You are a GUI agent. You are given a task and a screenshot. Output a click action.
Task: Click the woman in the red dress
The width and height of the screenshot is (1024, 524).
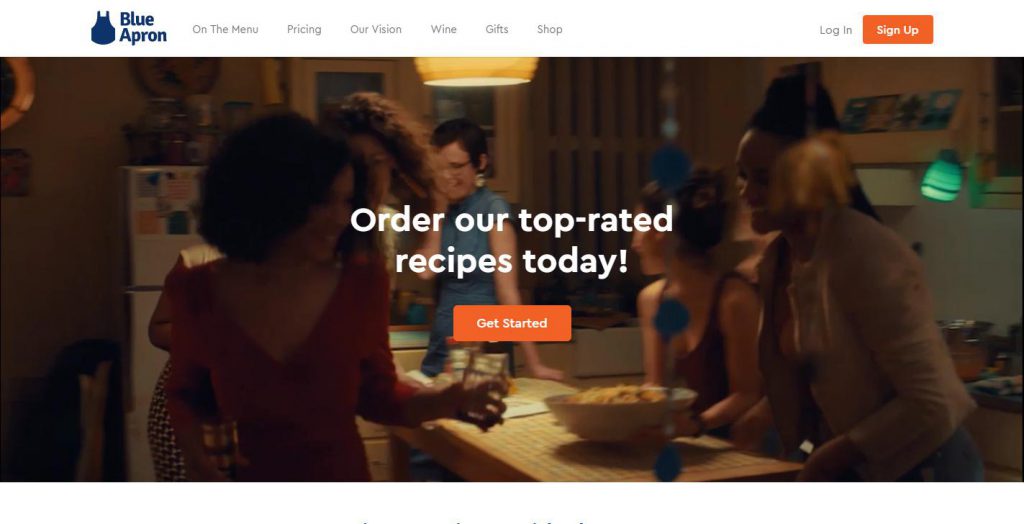[281, 307]
